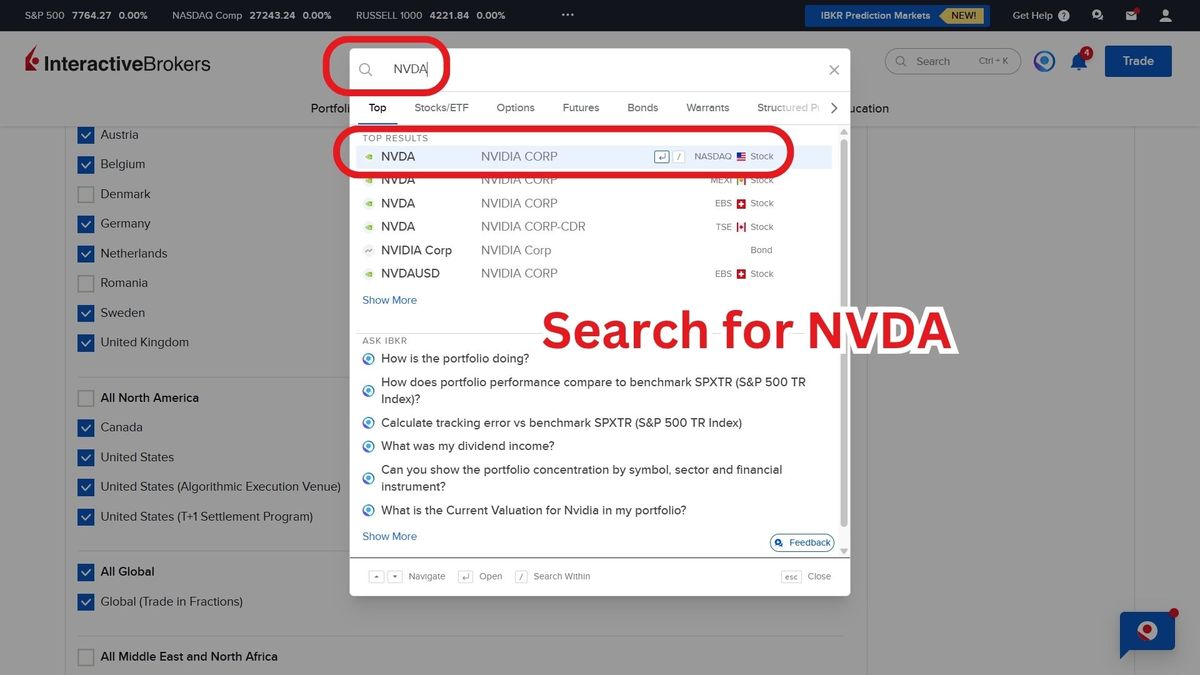Show more top search results

(389, 300)
